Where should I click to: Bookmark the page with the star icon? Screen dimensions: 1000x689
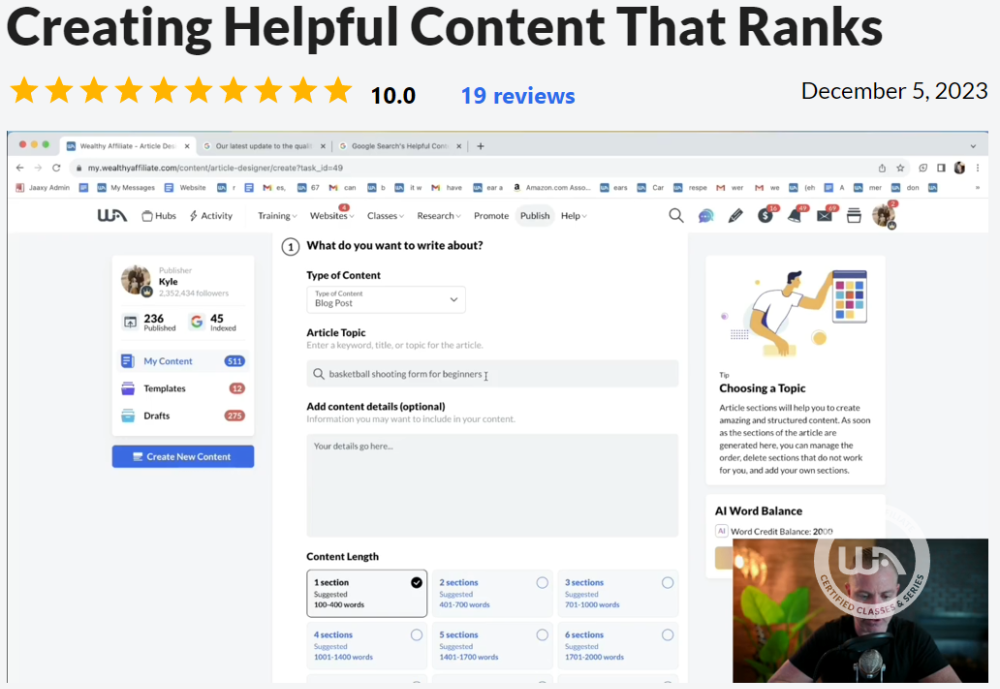point(901,168)
